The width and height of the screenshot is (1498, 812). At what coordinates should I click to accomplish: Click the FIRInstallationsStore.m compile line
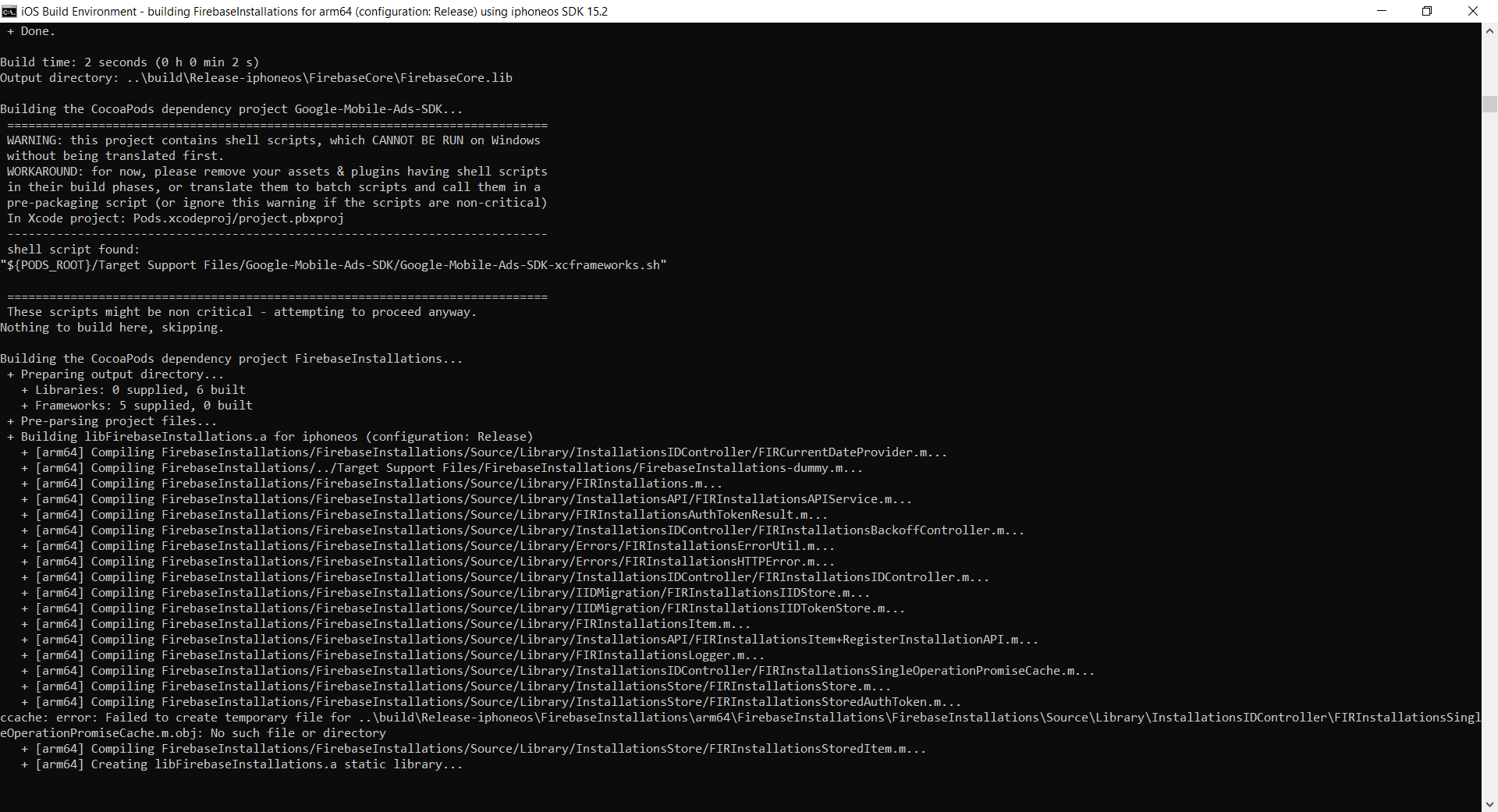[456, 686]
